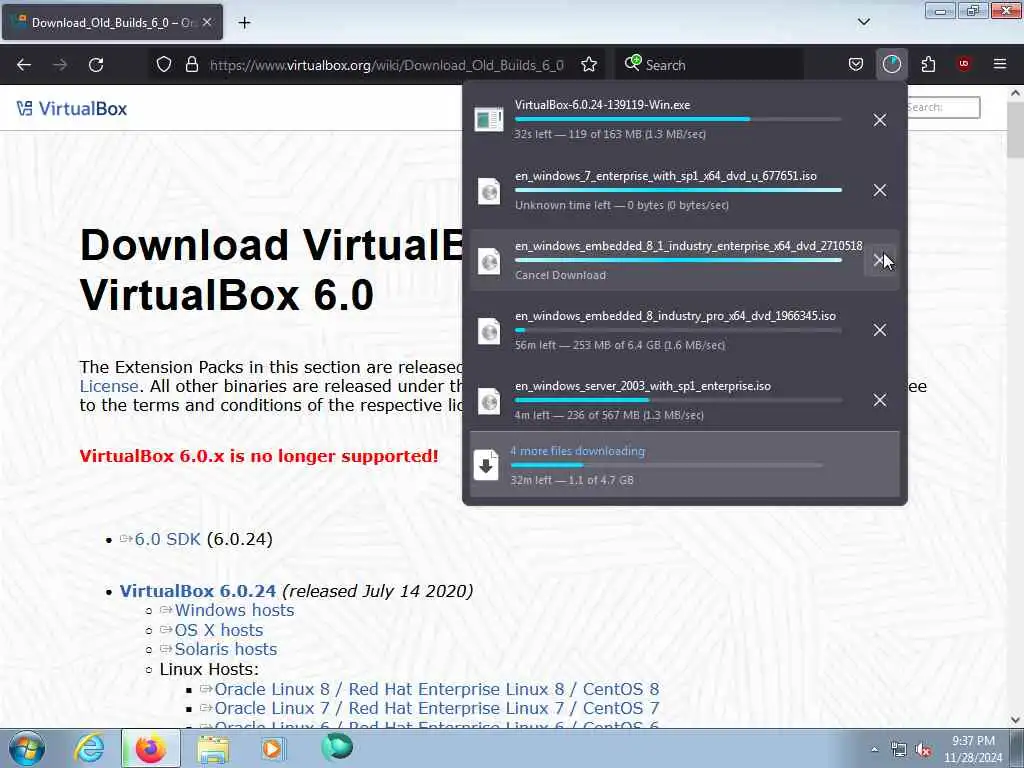
Task: Click the forward navigation arrow
Action: tap(60, 65)
